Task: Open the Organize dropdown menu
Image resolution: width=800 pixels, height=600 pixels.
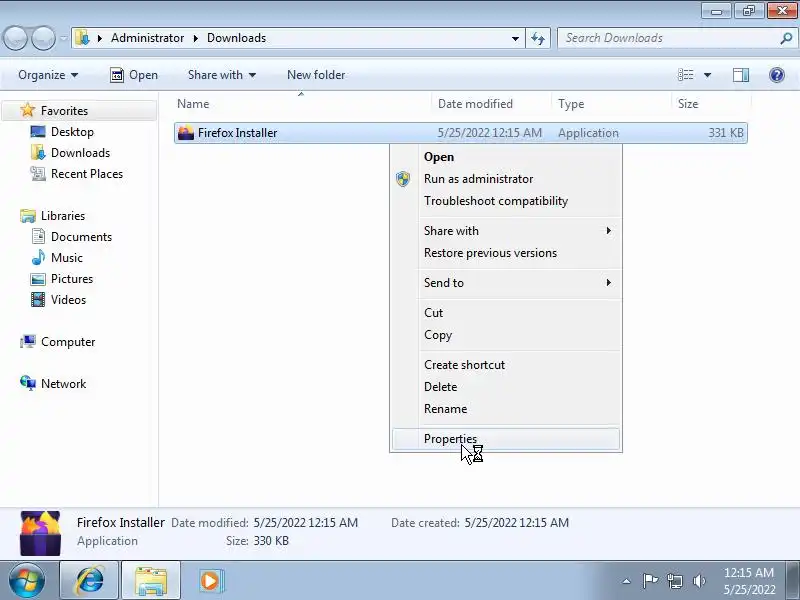Action: click(48, 75)
